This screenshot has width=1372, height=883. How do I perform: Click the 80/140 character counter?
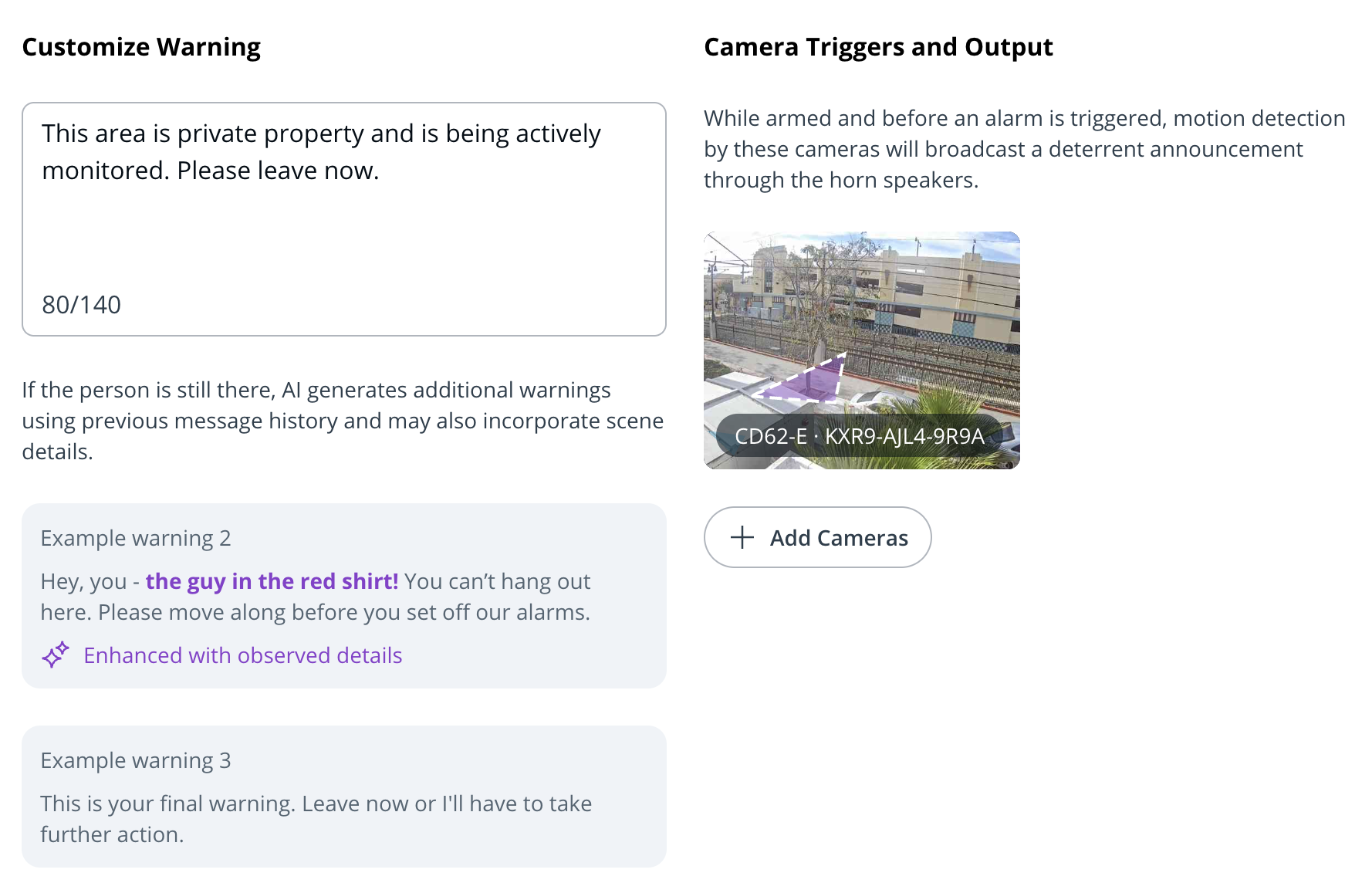(x=81, y=305)
